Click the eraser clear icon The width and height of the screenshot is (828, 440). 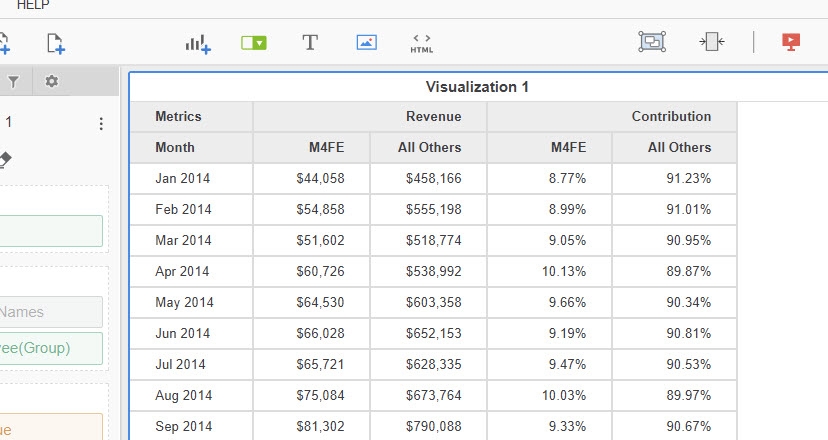(x=5, y=159)
